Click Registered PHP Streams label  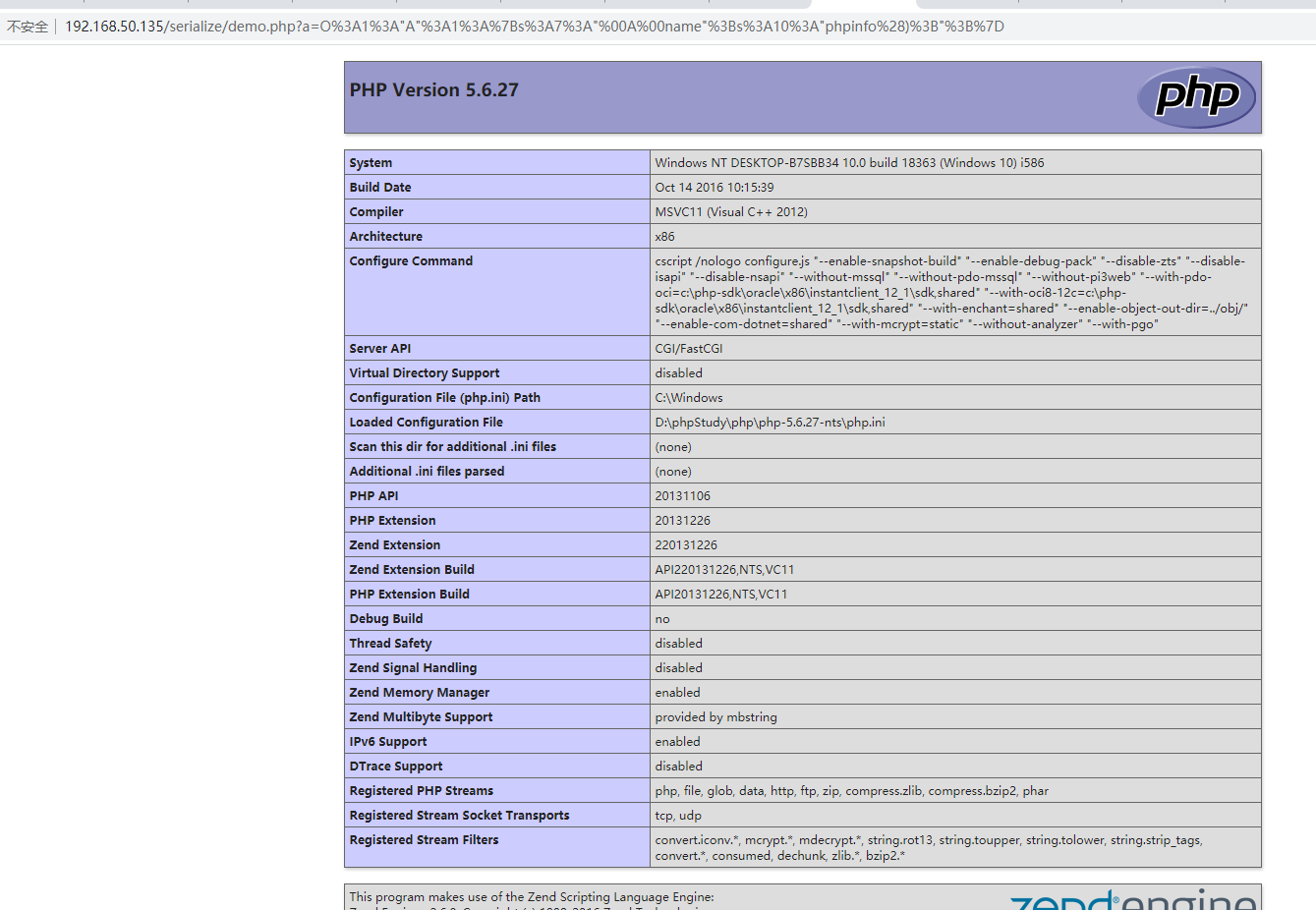pyautogui.click(x=422, y=791)
